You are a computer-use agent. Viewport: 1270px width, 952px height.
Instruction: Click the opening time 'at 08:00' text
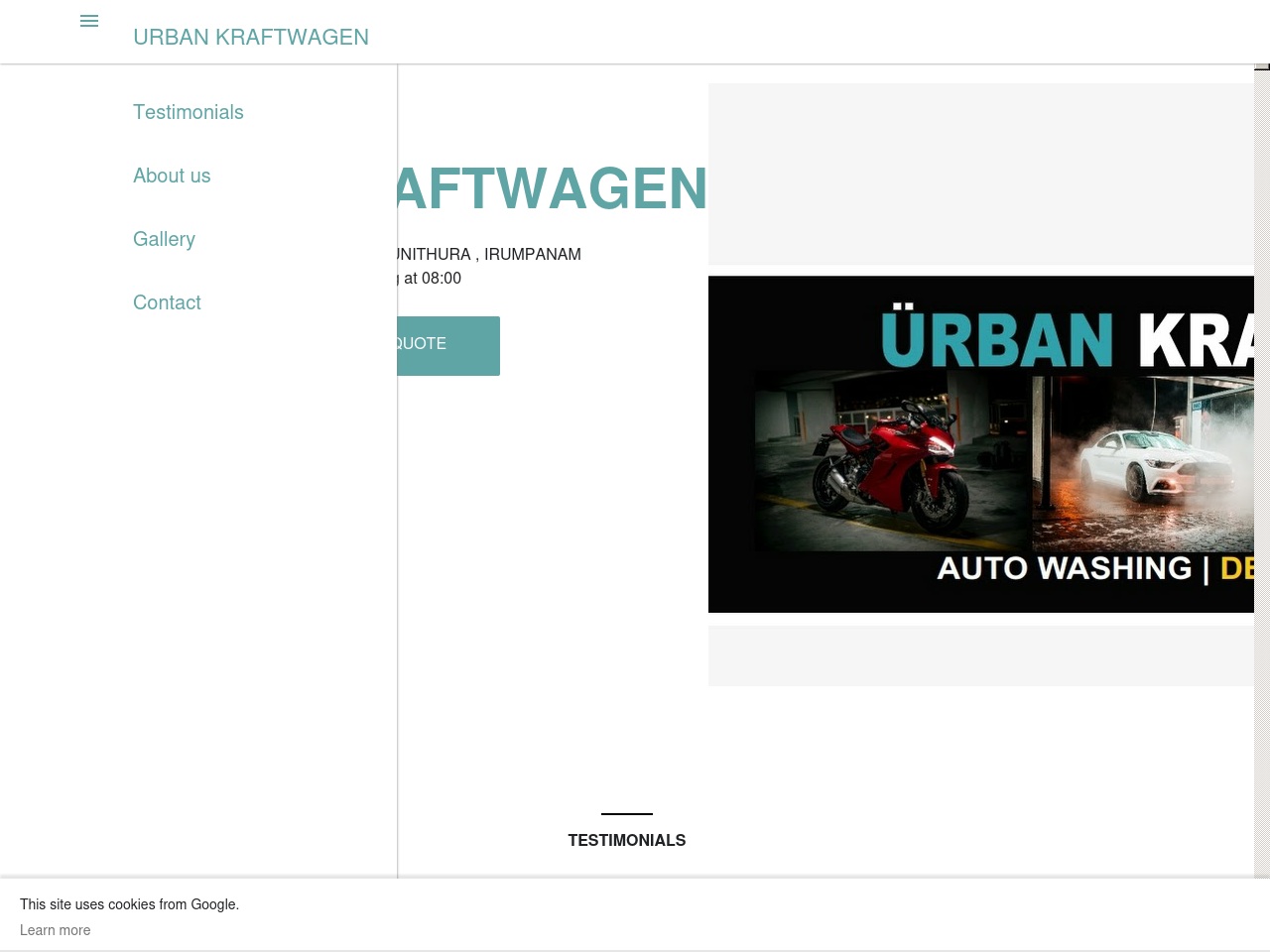pyautogui.click(x=433, y=278)
